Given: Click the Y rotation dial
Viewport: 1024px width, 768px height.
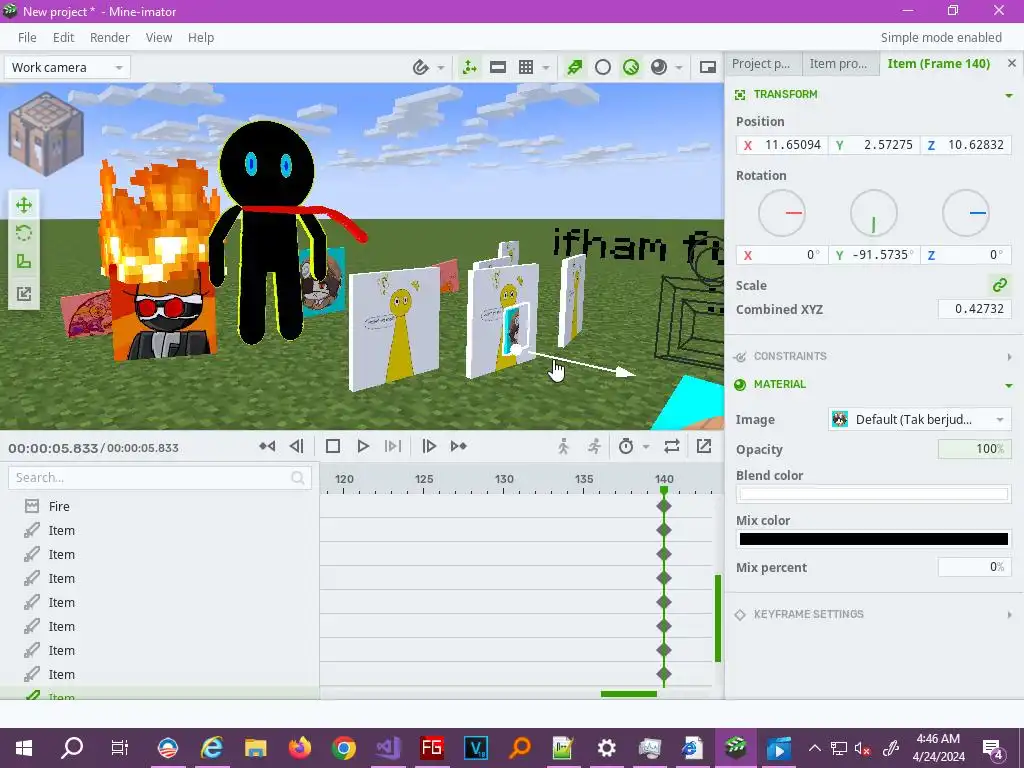Looking at the screenshot, I should [x=874, y=213].
